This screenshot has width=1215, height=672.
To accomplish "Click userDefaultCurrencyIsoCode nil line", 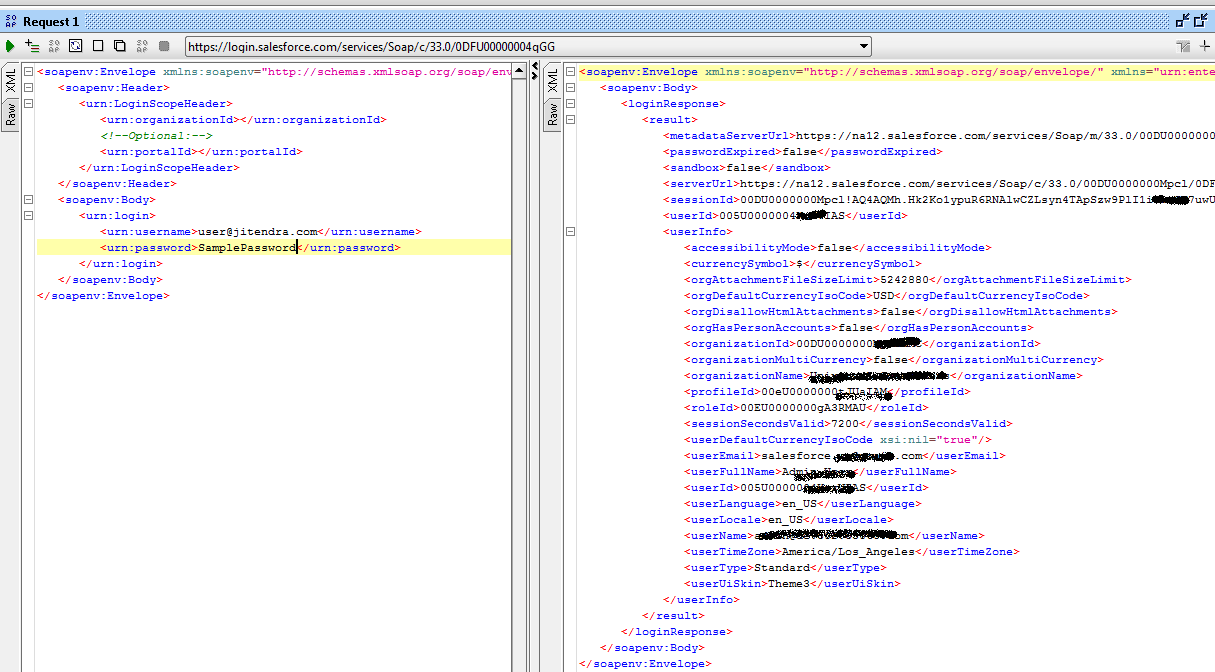I will (838, 440).
